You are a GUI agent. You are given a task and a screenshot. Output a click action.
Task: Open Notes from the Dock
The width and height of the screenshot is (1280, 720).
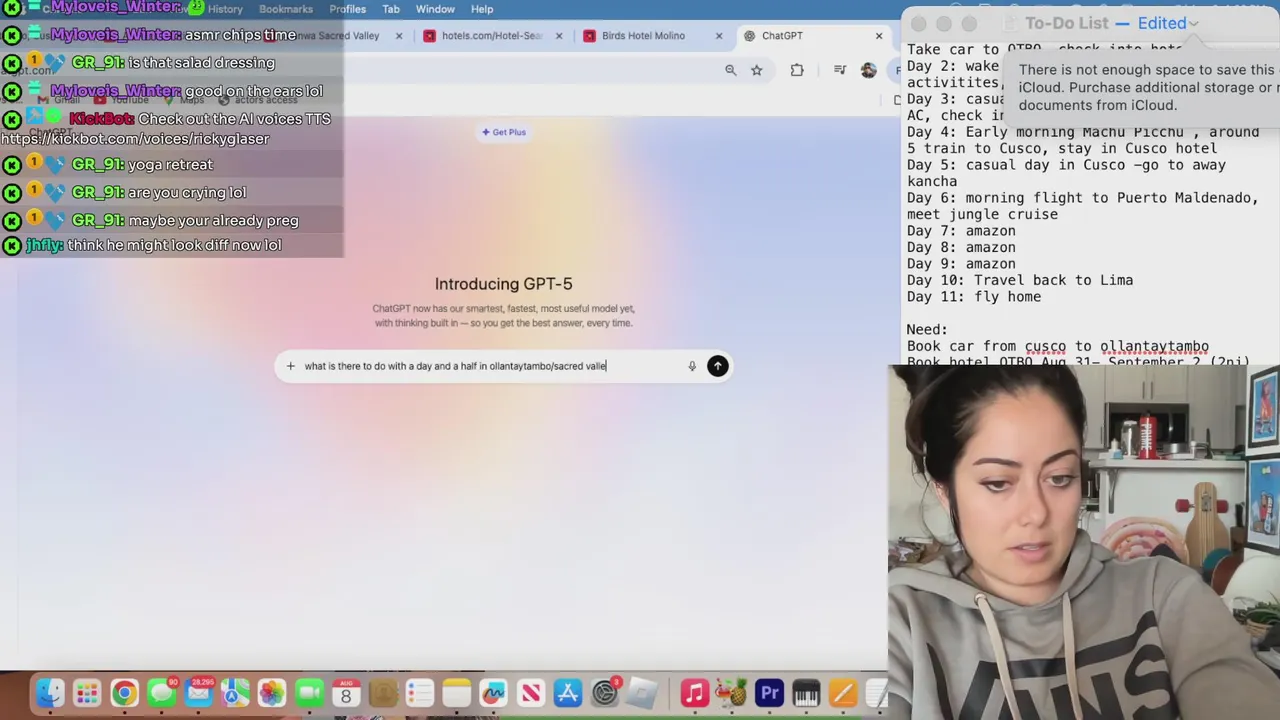point(457,693)
